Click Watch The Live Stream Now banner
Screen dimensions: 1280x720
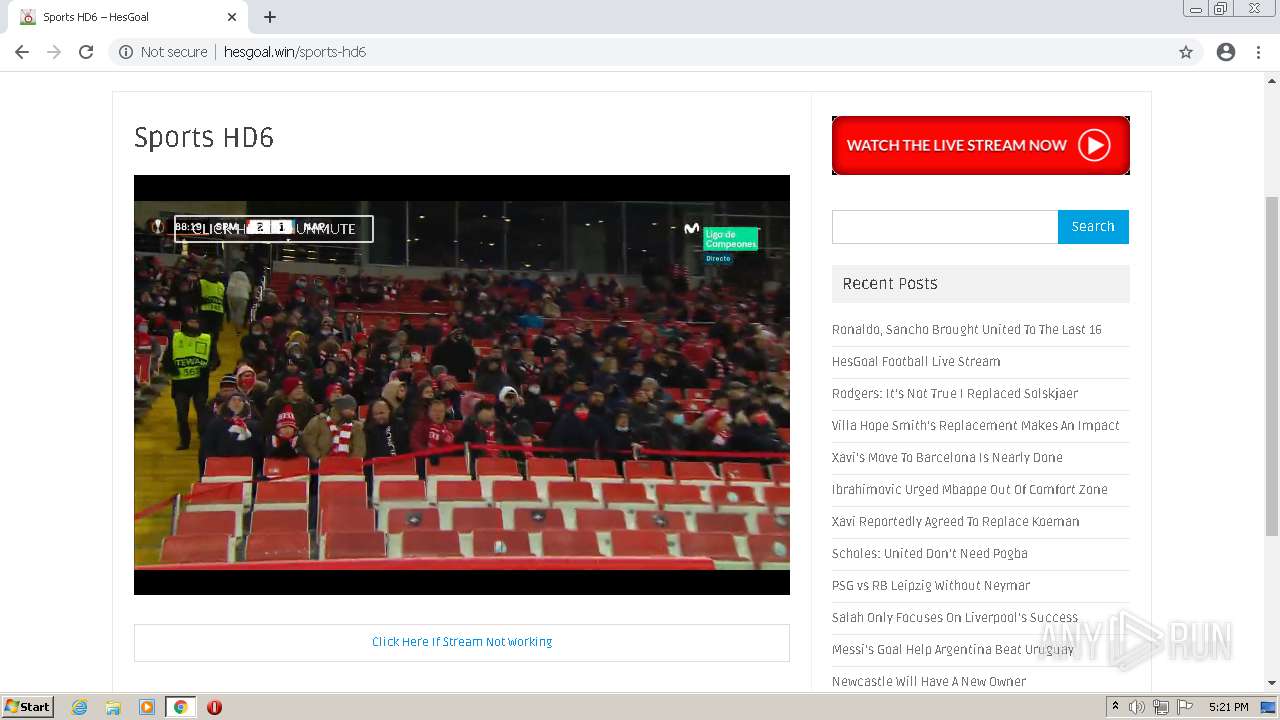(980, 145)
